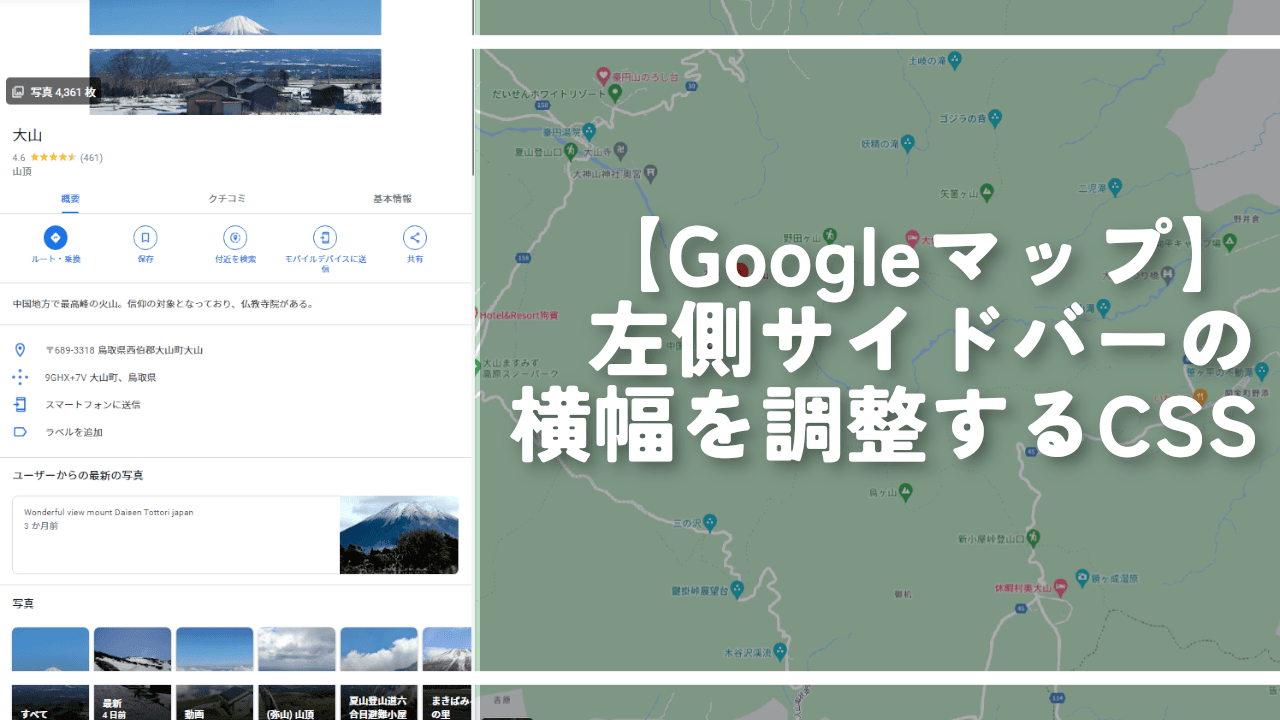Open the 夏山登山道六合目避難小屋 thumbnail
This screenshot has width=1280, height=720.
click(378, 673)
